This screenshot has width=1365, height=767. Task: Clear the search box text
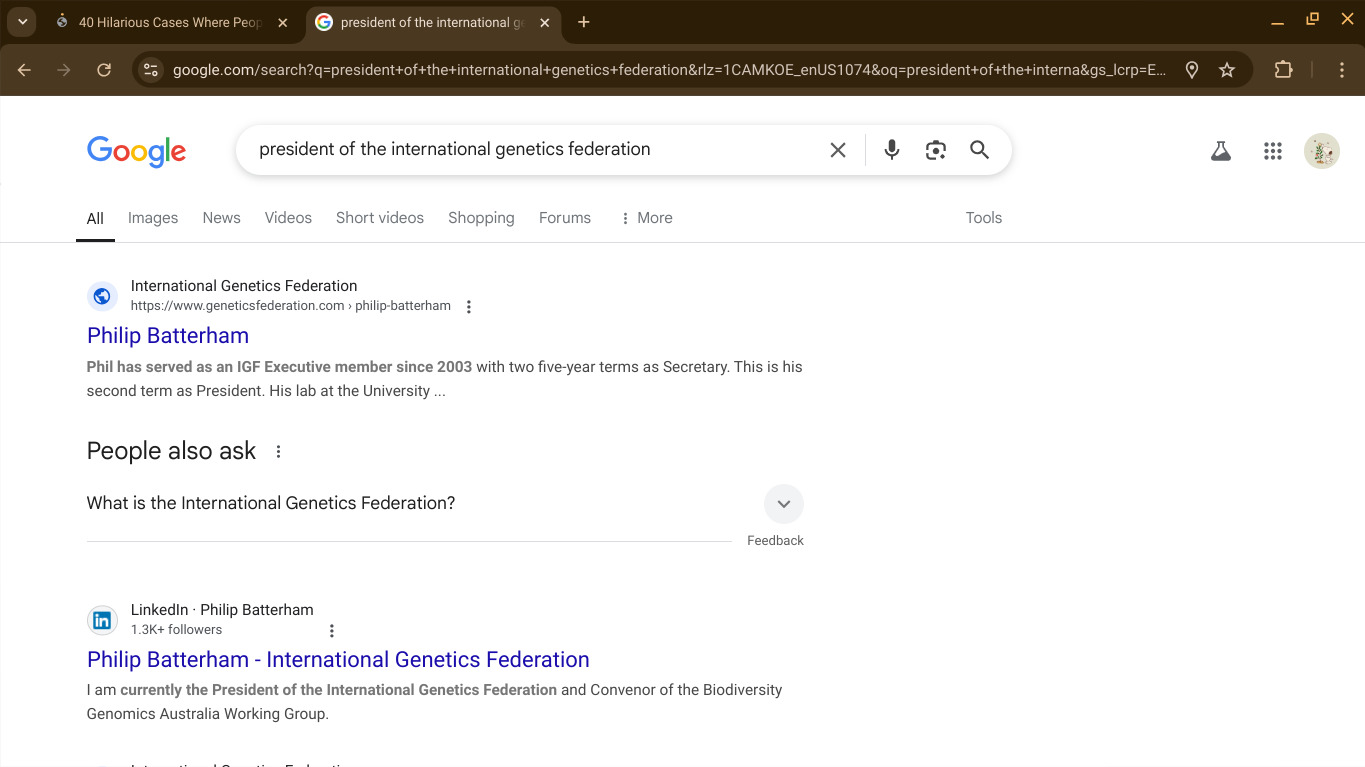pos(838,150)
